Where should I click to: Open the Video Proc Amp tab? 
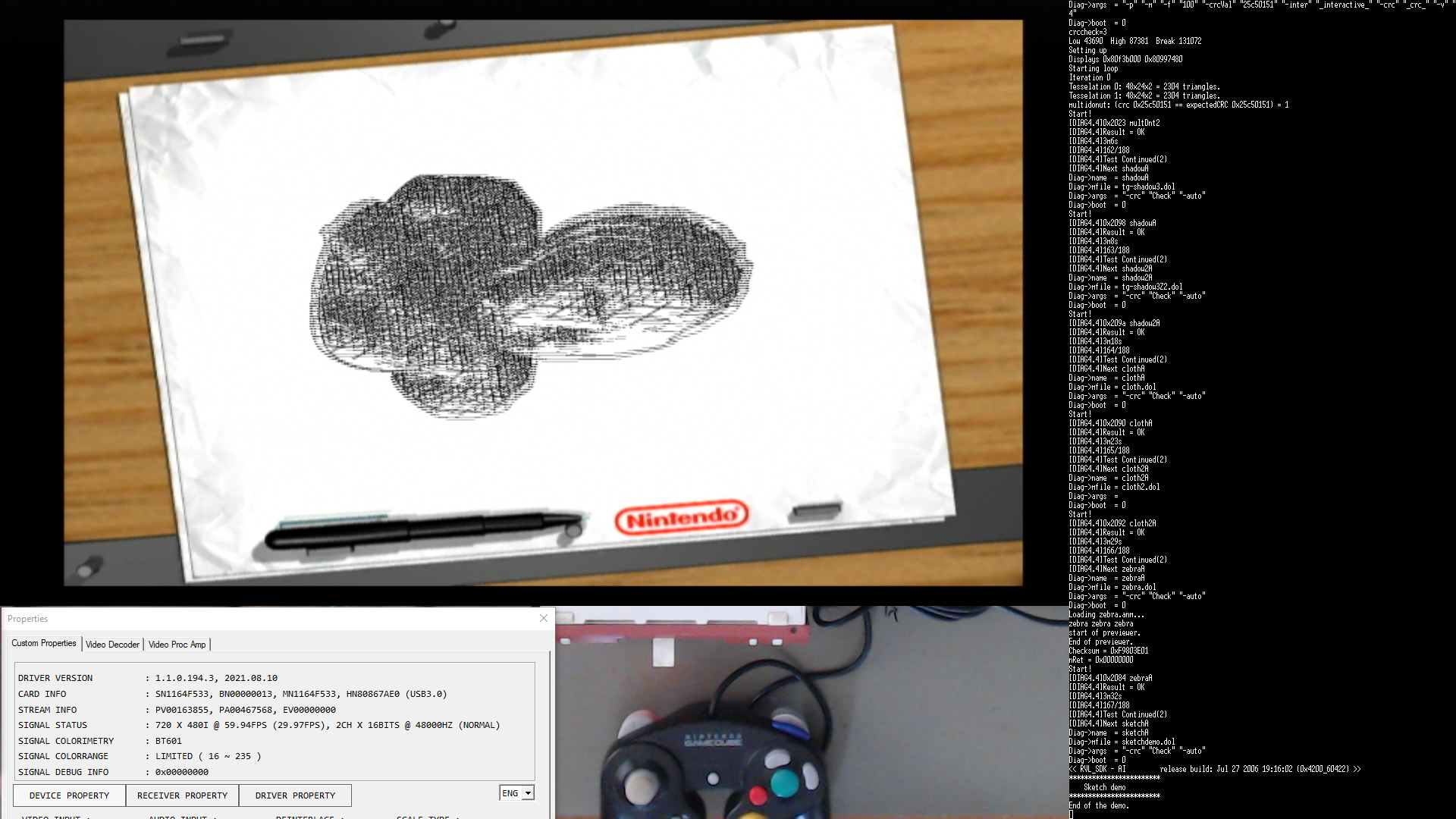(177, 645)
